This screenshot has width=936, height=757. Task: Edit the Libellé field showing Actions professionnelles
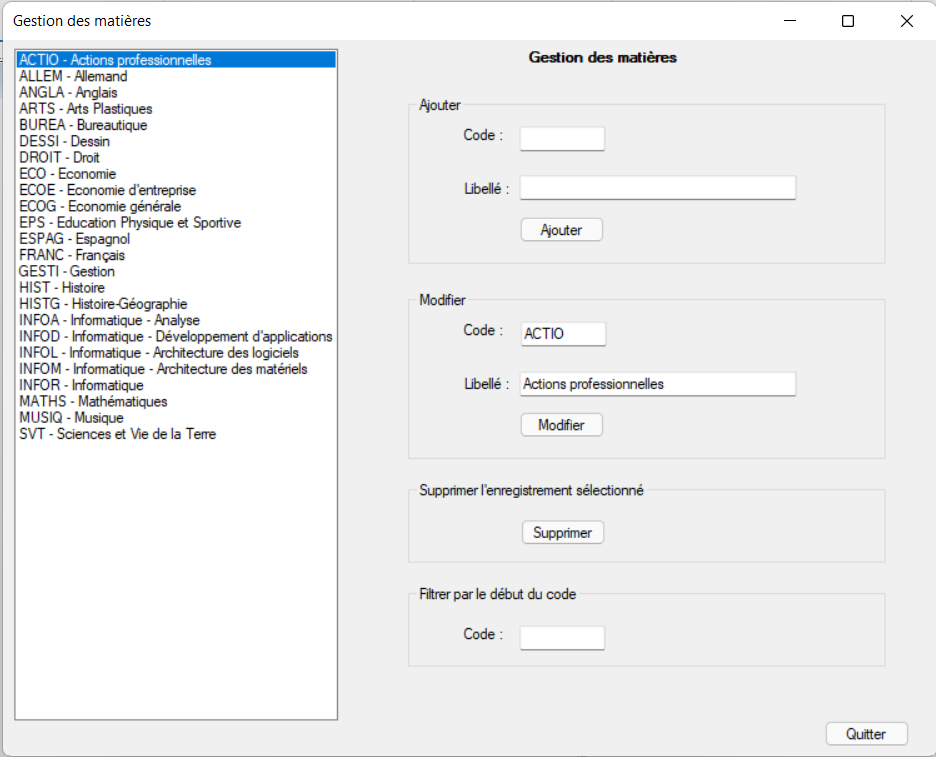657,384
